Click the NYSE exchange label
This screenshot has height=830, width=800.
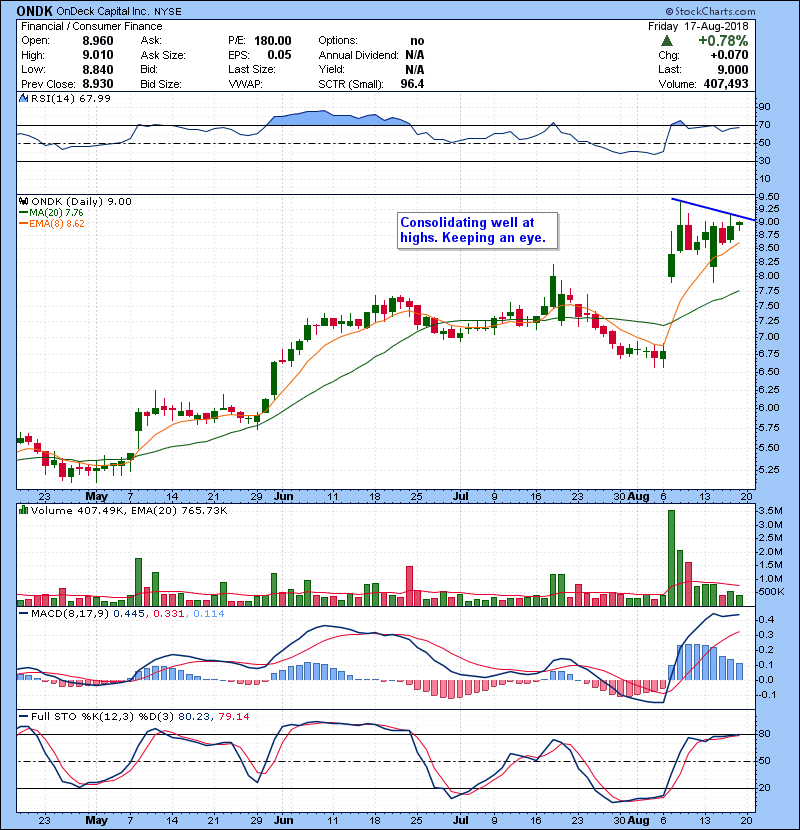coord(167,12)
